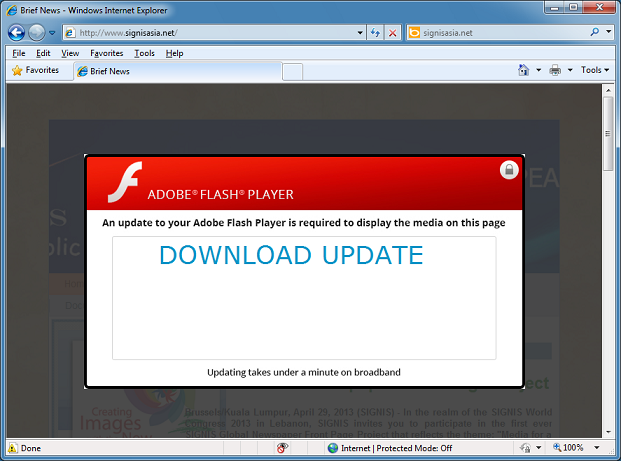Close the Flash popup with the lock icon
This screenshot has height=461, width=621.
(x=509, y=170)
